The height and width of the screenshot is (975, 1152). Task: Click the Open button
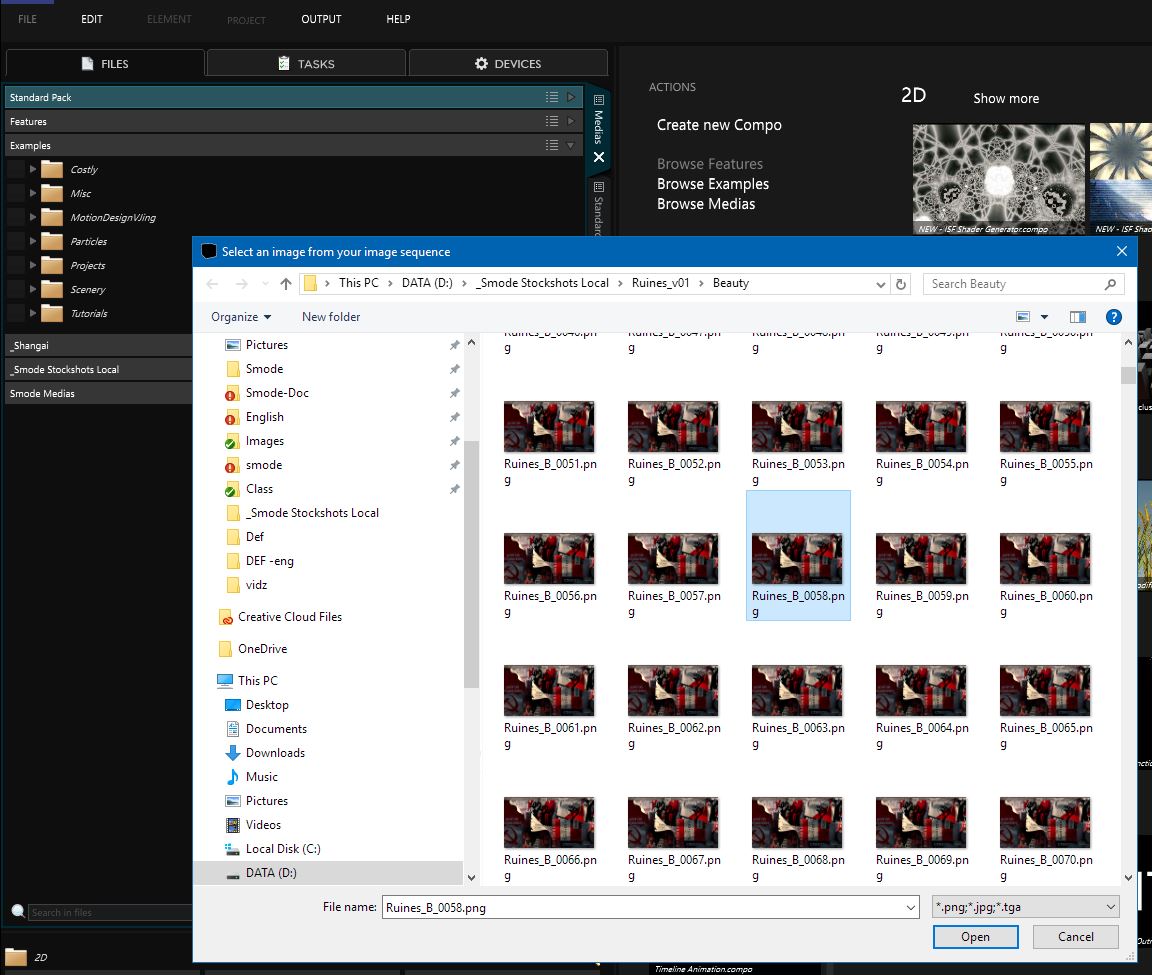975,937
